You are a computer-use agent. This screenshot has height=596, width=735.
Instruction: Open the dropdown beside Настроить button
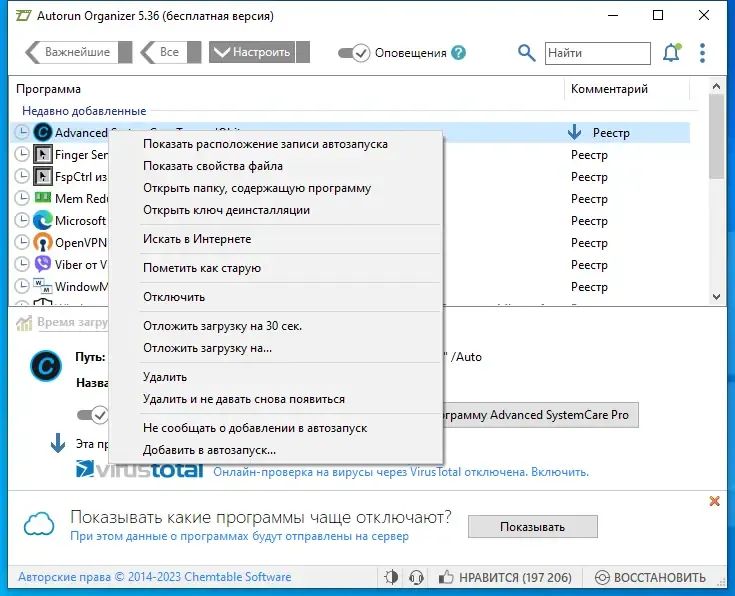click(303, 52)
